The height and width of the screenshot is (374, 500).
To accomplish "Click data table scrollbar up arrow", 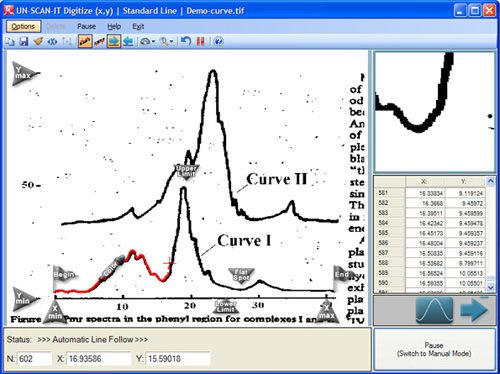I will click(x=490, y=182).
